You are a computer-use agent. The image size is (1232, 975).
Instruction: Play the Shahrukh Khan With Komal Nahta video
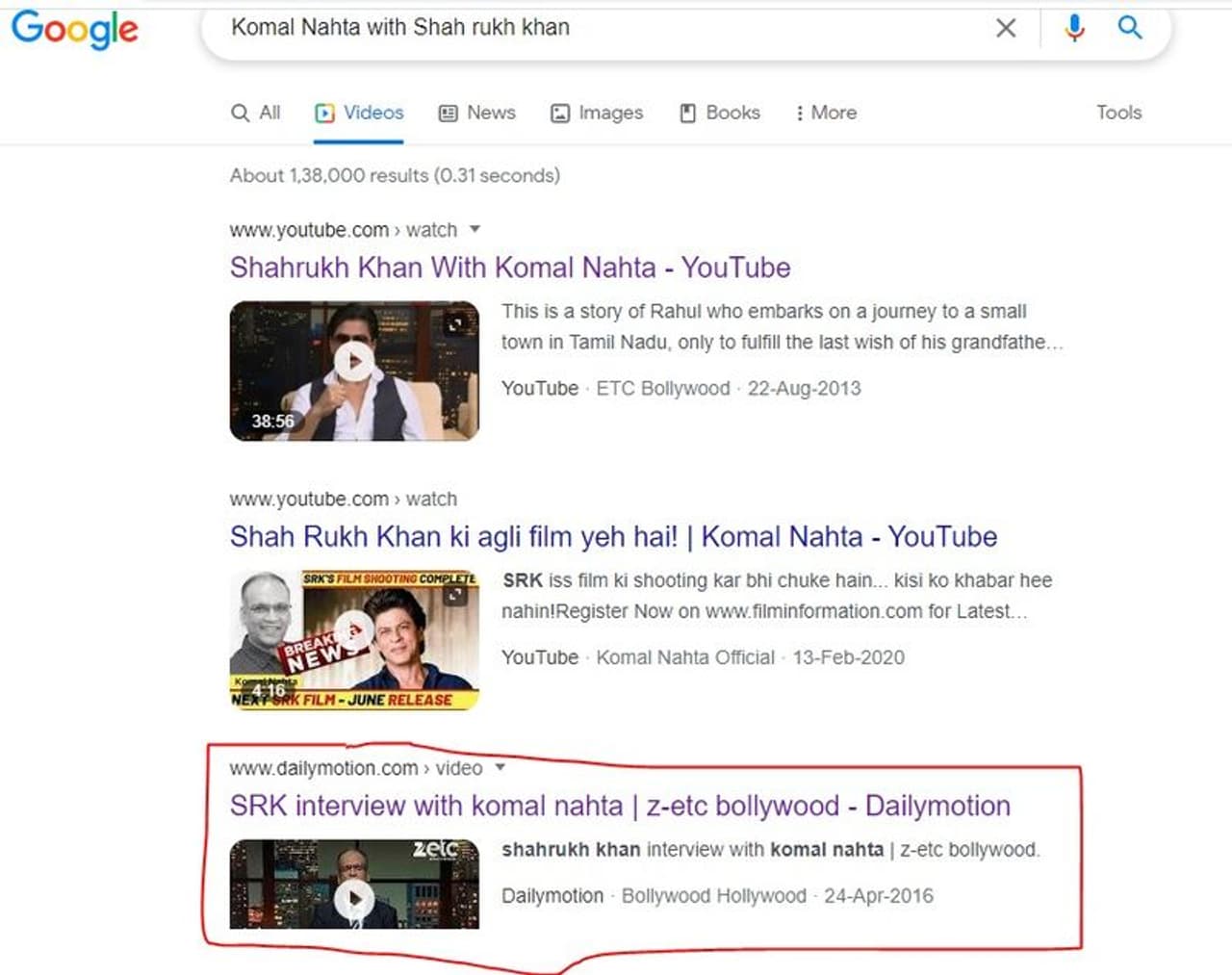(354, 362)
